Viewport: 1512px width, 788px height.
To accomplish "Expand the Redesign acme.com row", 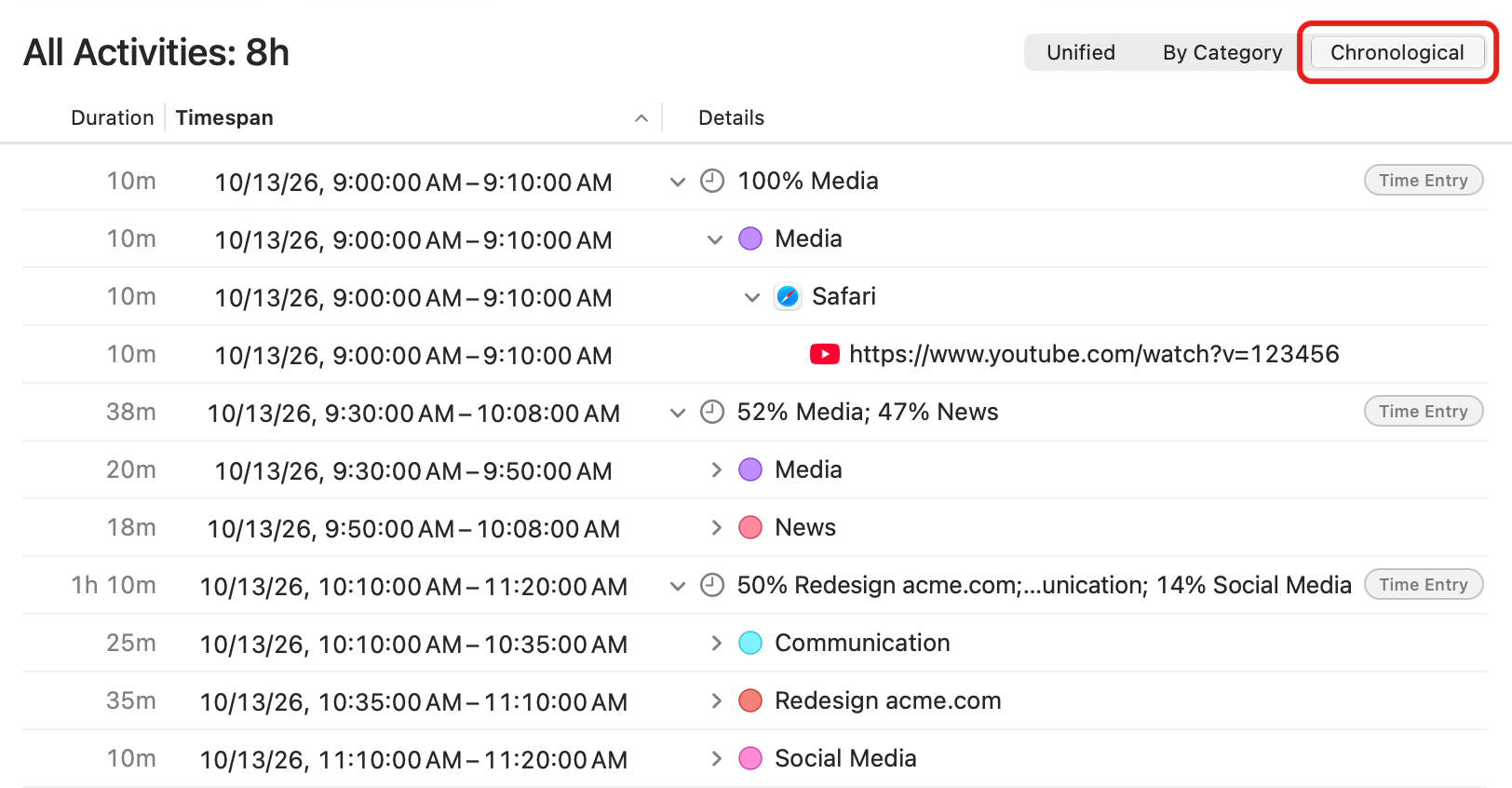I will pos(716,700).
